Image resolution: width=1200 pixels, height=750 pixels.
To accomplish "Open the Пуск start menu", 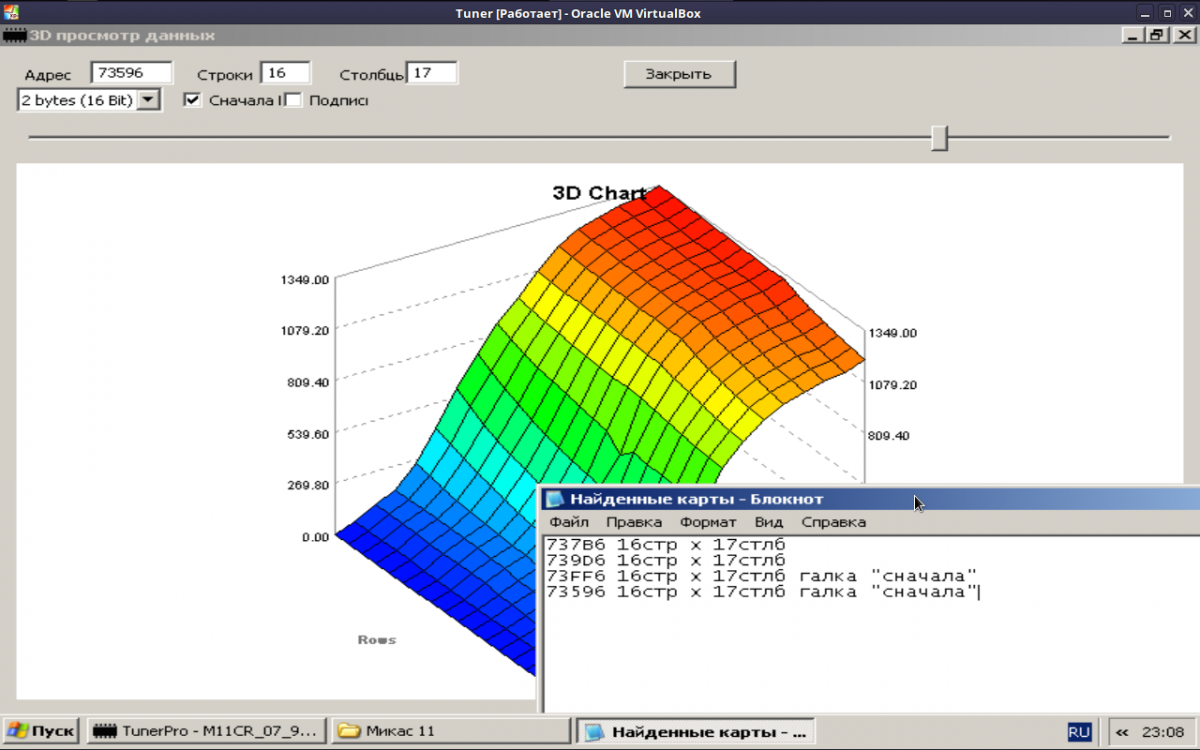I will tap(41, 731).
